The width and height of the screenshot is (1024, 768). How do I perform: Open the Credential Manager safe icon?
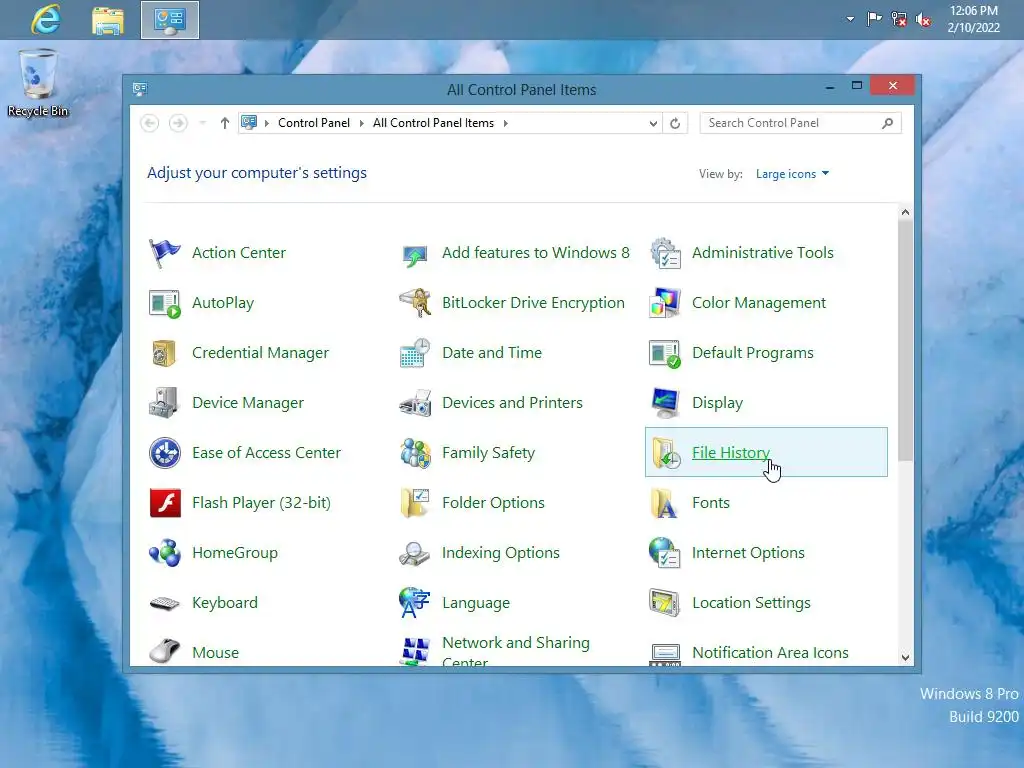click(165, 353)
